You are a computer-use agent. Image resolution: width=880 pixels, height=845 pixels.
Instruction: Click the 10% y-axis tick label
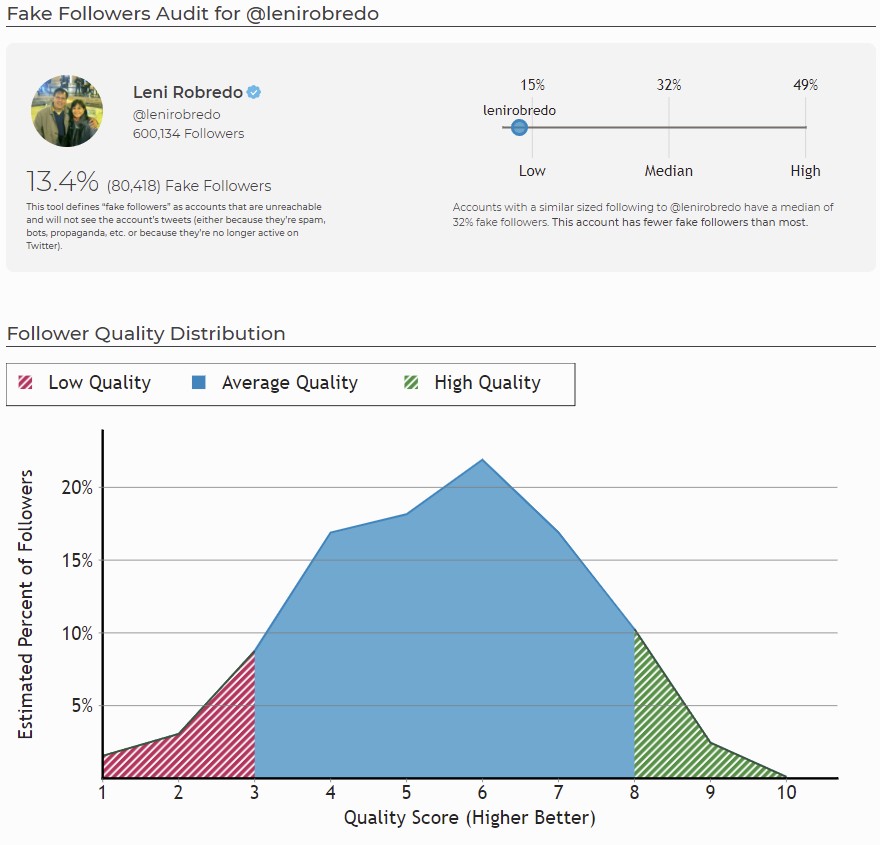point(77,633)
